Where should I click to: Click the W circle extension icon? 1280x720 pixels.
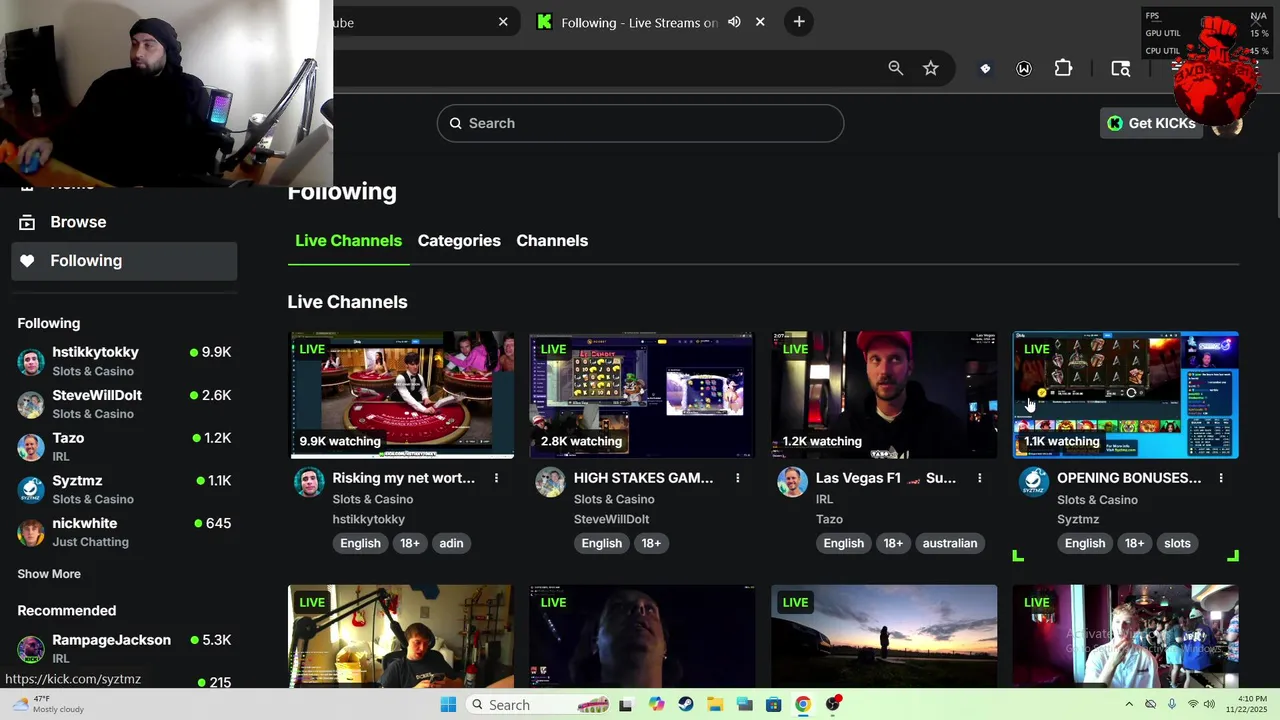1024,69
